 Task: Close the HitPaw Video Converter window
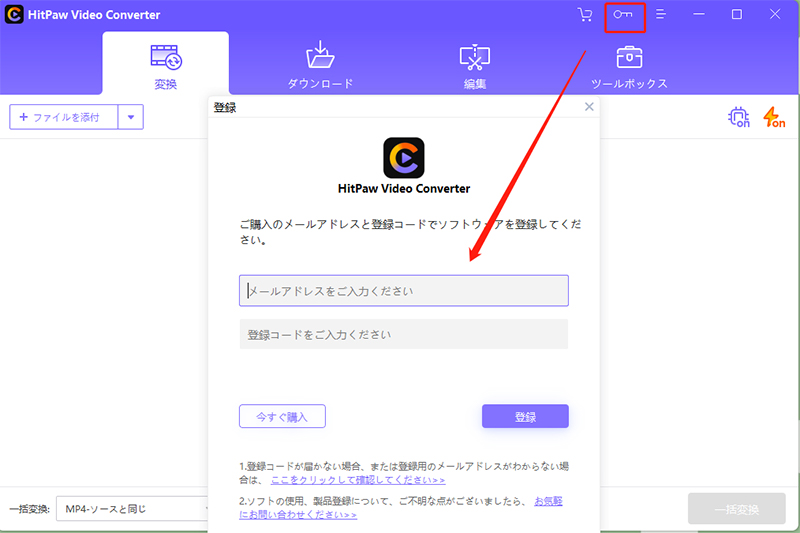pyautogui.click(x=774, y=14)
